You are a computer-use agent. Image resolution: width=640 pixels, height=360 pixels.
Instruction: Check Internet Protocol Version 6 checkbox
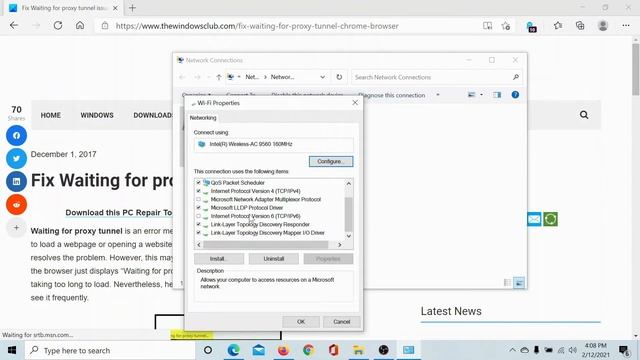(x=198, y=216)
